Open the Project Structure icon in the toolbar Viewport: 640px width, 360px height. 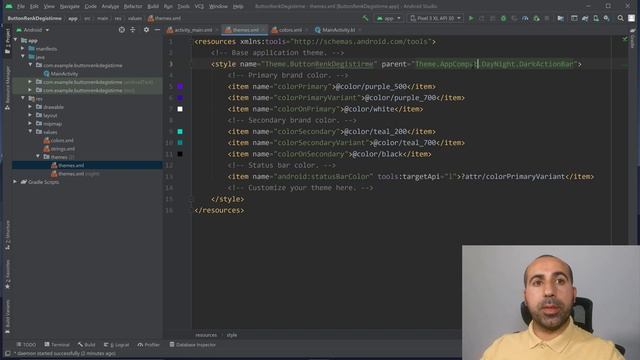560,18
